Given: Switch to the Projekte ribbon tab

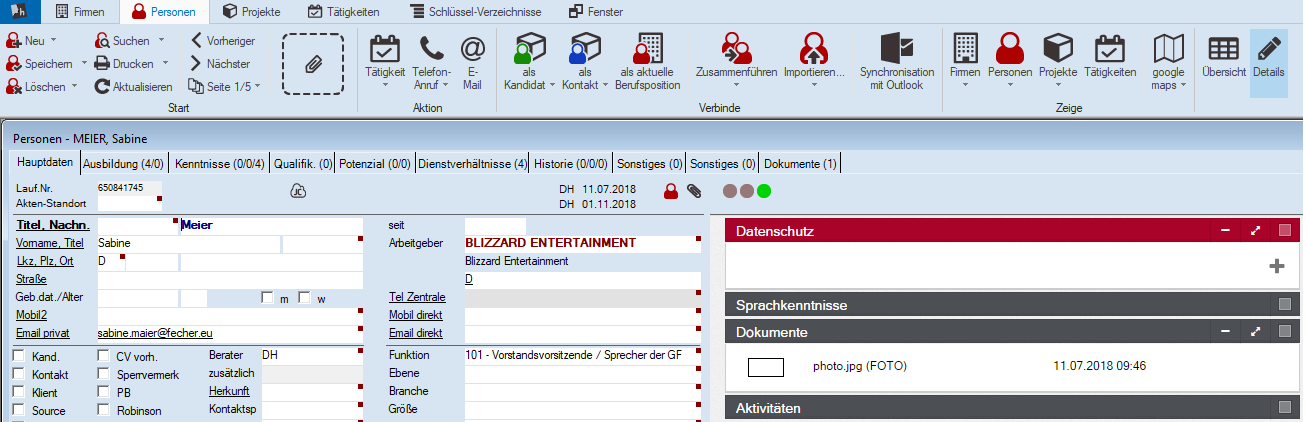Looking at the screenshot, I should pos(251,12).
